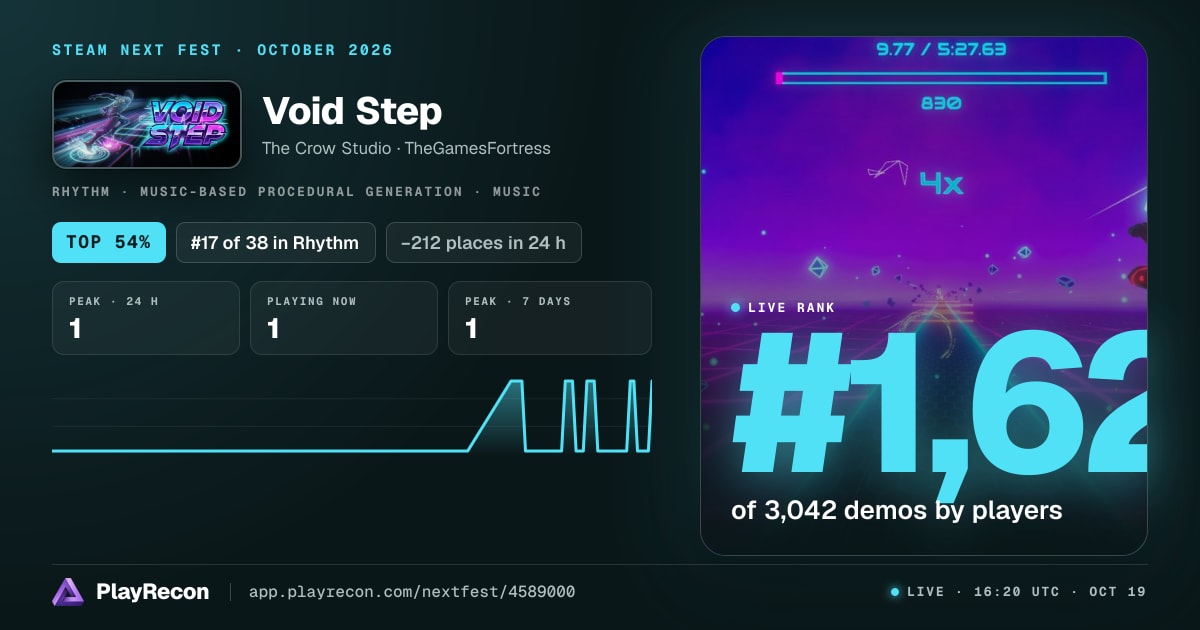Screen dimensions: 1200x630
Task: Click the song progress bar in game screenshot
Action: click(941, 78)
